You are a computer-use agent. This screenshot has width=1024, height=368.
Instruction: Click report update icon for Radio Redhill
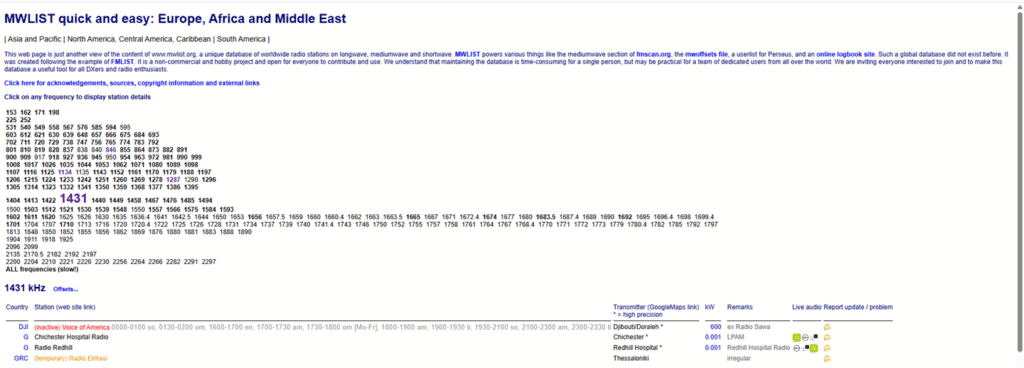click(x=827, y=348)
